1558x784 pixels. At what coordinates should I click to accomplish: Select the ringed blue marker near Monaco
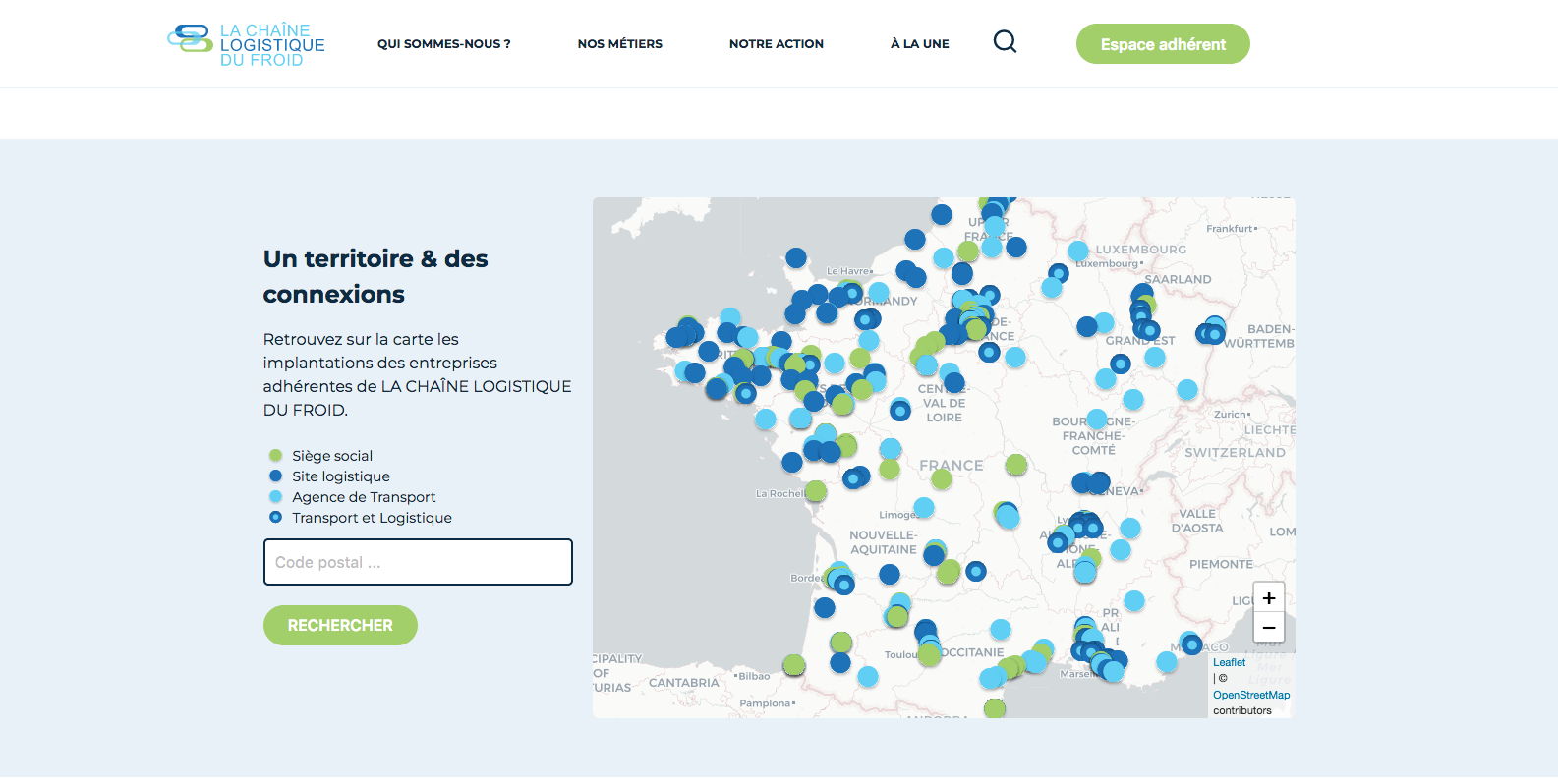[1192, 645]
